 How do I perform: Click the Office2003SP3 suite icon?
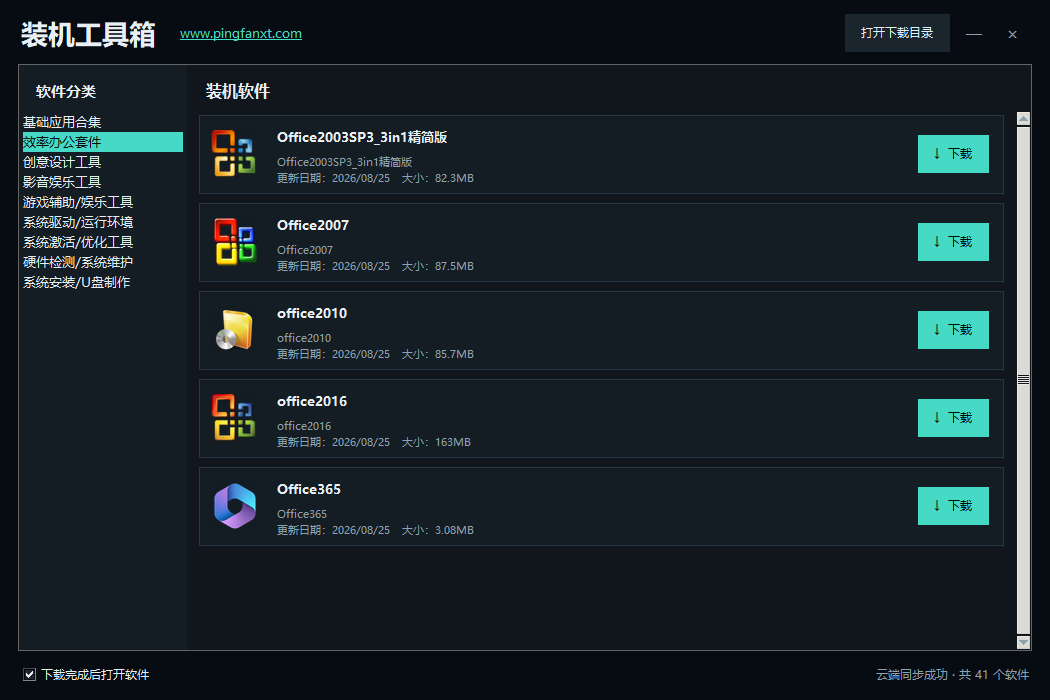click(x=234, y=153)
